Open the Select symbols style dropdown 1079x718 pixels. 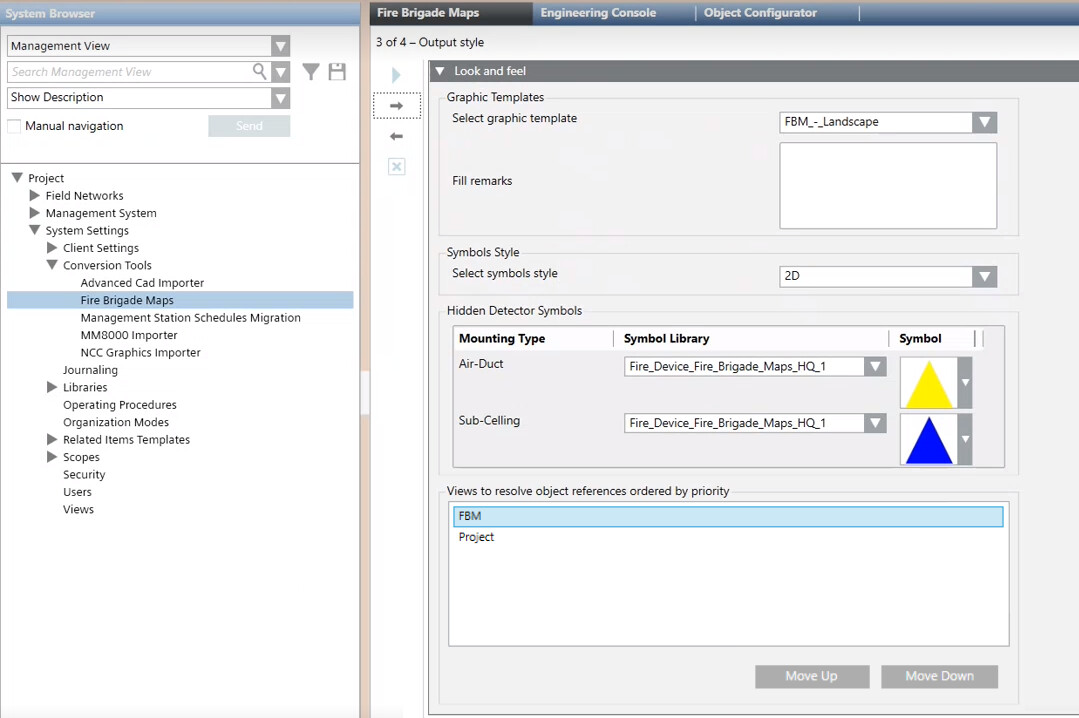(985, 274)
